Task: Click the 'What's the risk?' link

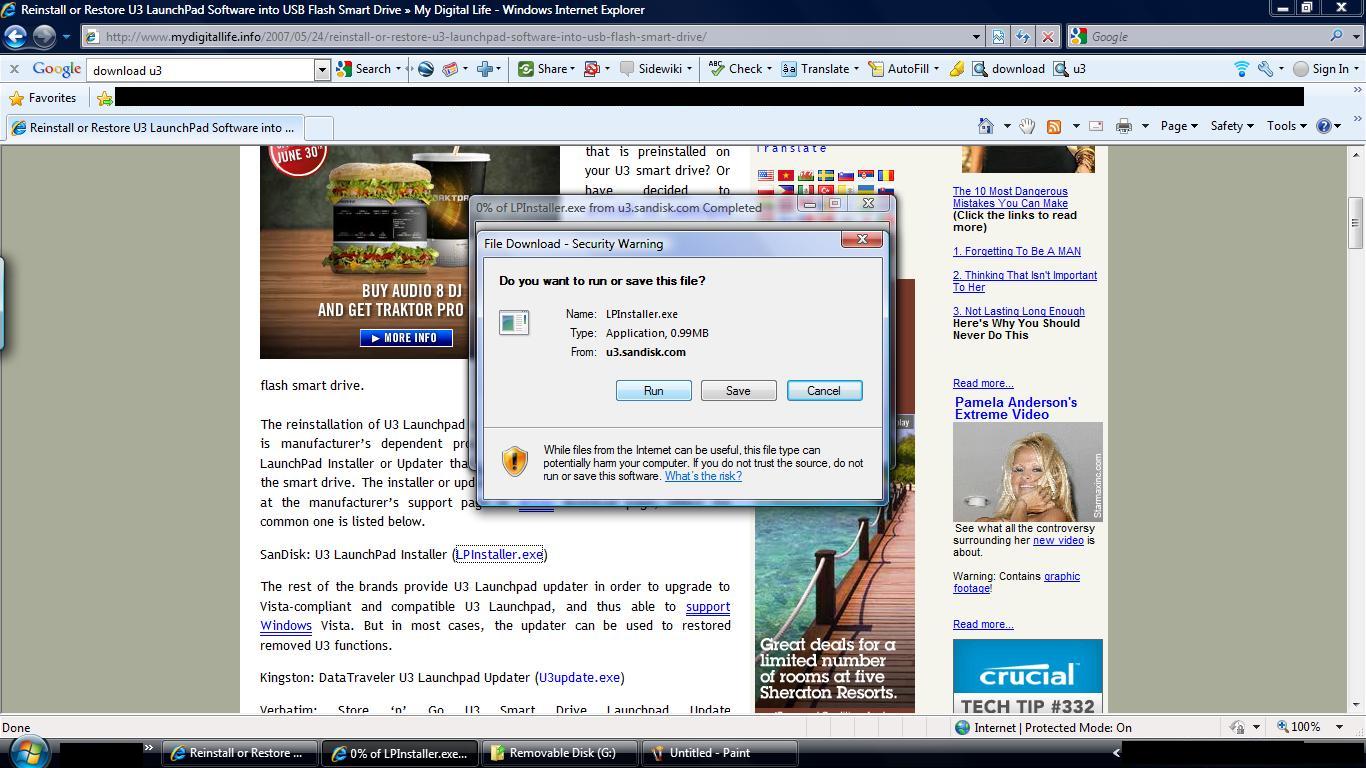Action: (x=703, y=476)
